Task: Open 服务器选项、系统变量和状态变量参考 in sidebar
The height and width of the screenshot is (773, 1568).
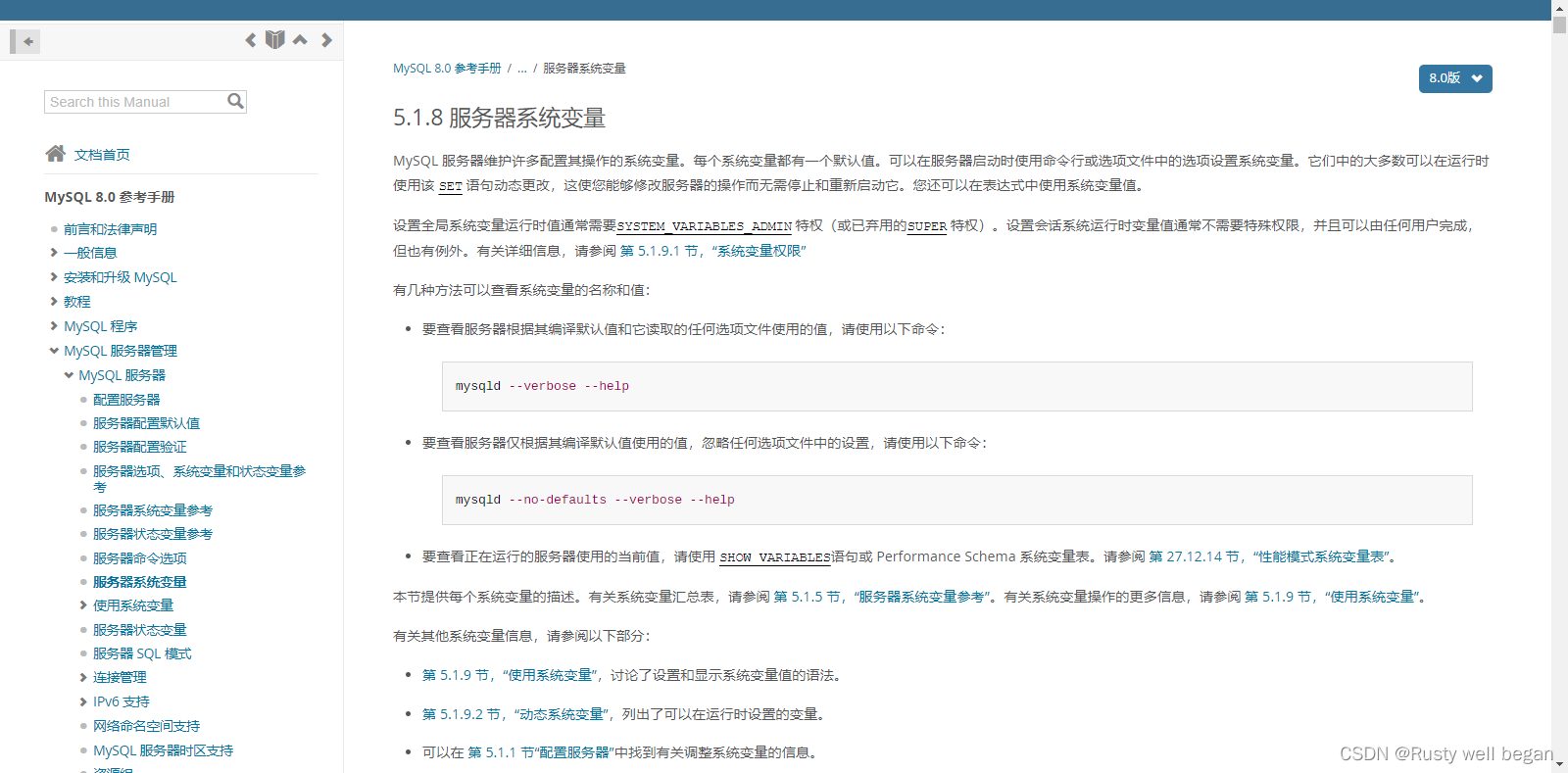Action: click(200, 478)
